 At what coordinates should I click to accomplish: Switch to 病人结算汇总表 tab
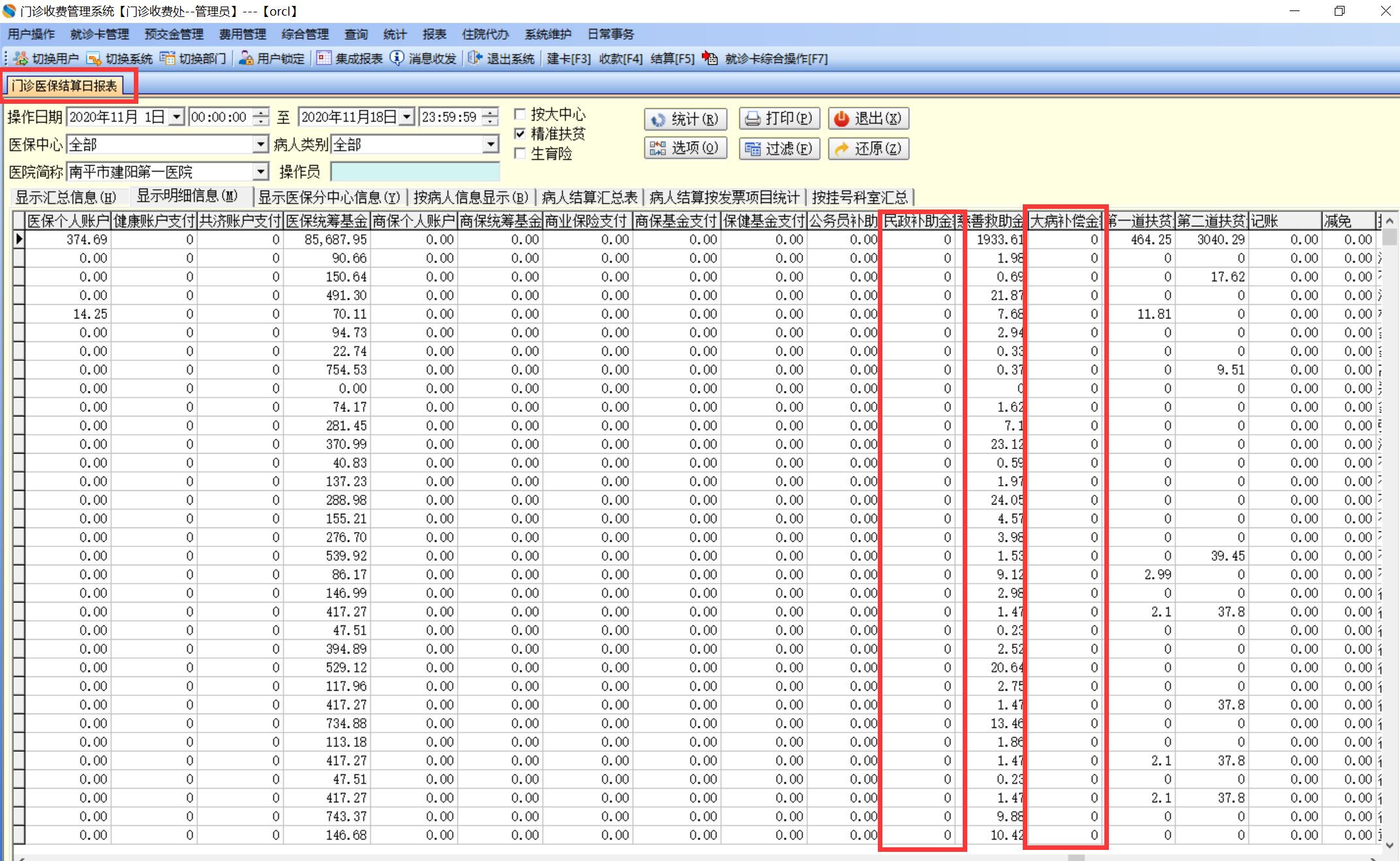coord(589,197)
